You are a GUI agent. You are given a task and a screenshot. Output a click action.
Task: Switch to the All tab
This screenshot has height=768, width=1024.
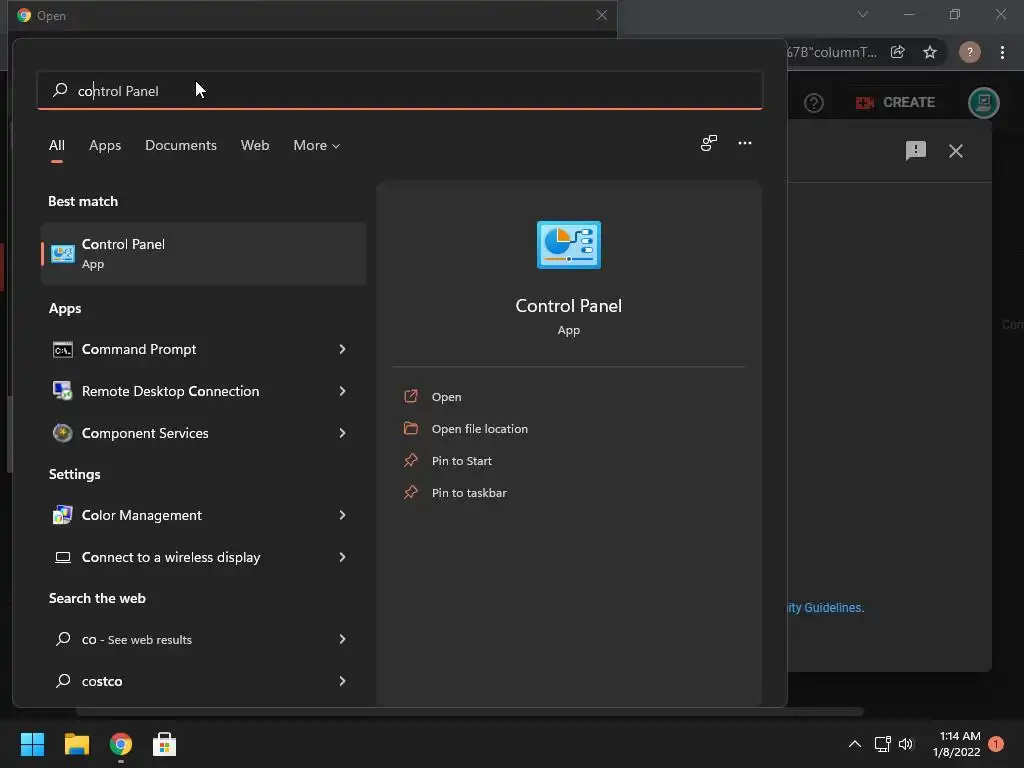coord(57,145)
